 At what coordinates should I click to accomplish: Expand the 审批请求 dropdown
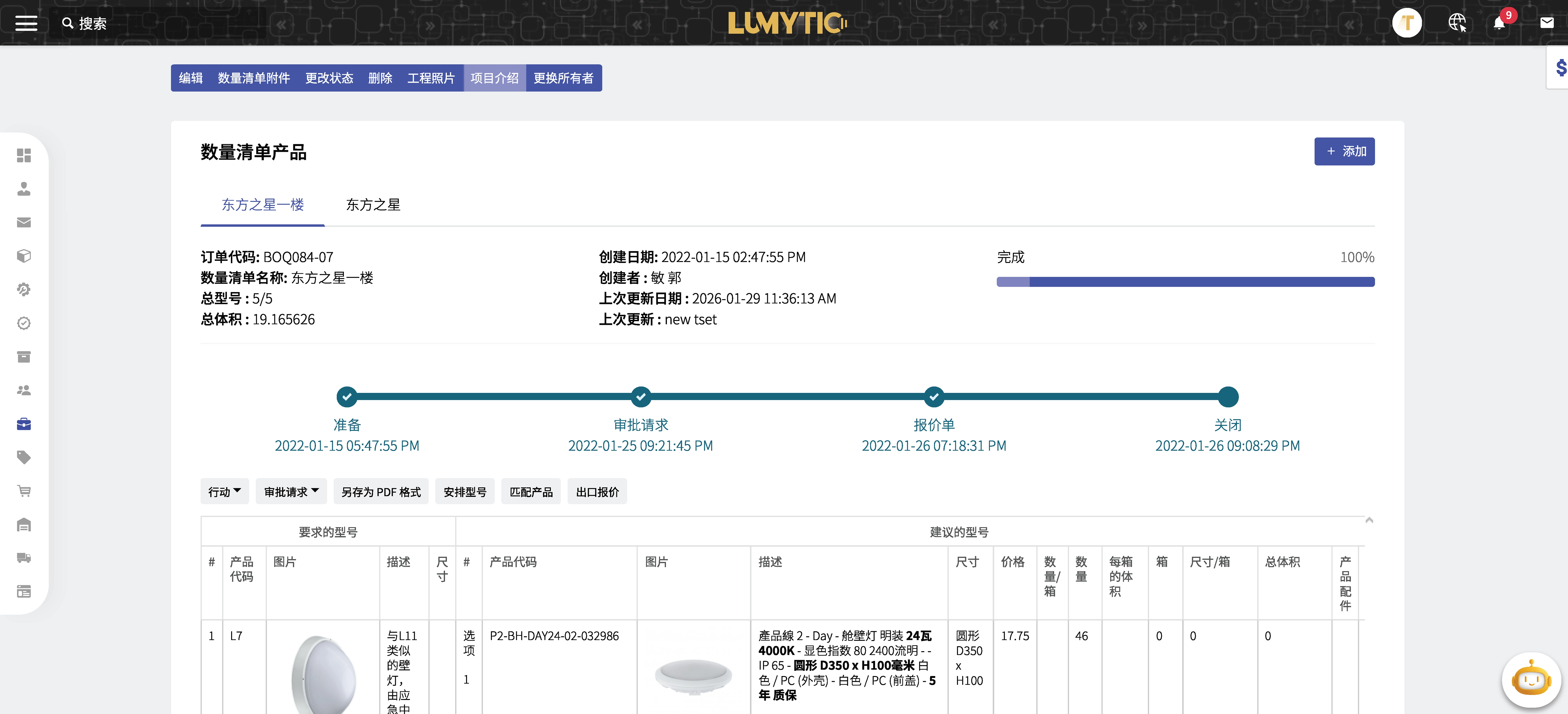pos(291,491)
